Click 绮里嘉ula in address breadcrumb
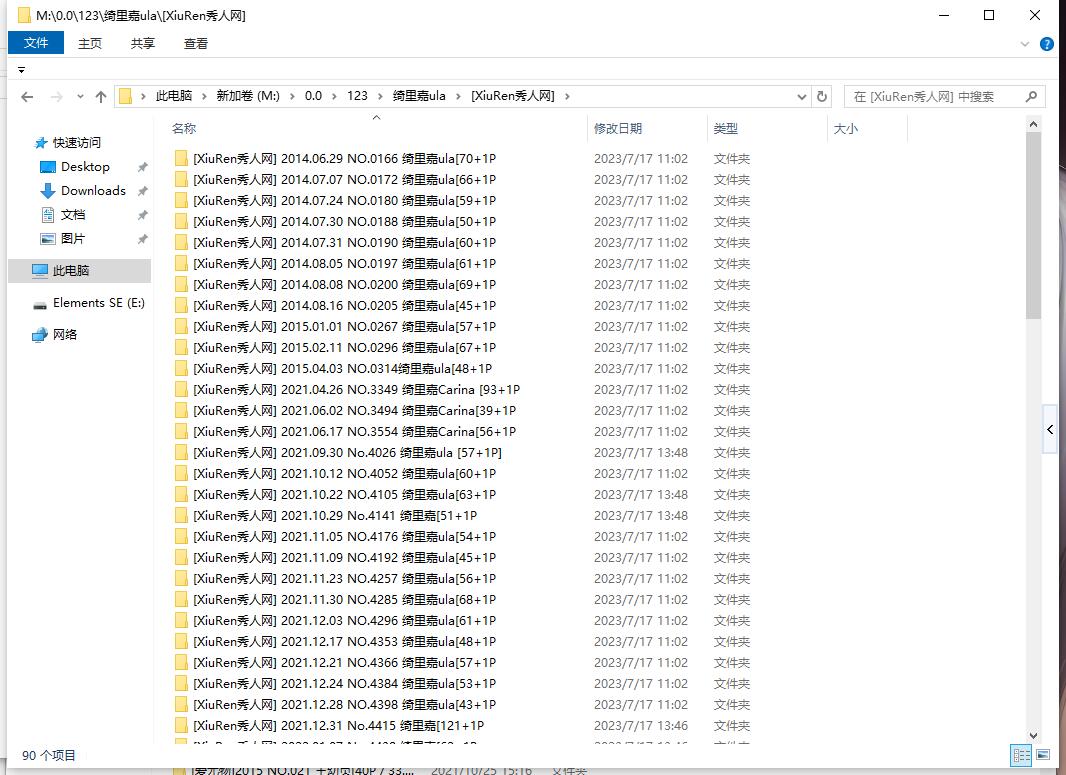 click(x=419, y=96)
